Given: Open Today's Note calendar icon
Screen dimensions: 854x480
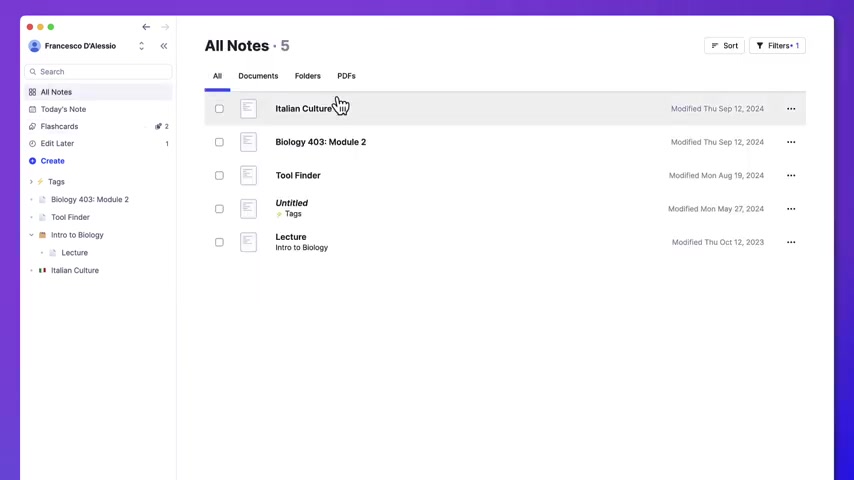Looking at the screenshot, I should (33, 109).
